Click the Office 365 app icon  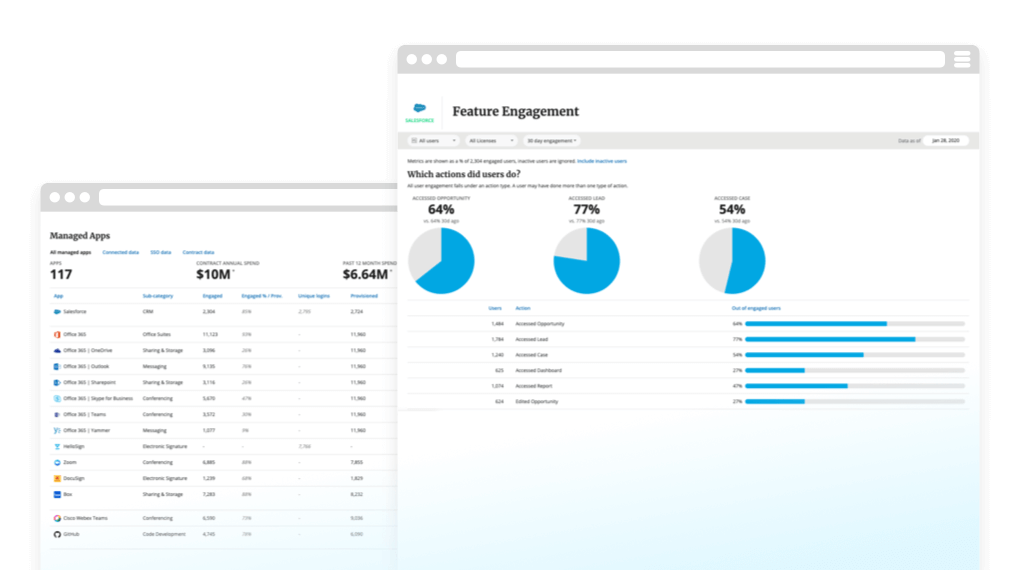coord(57,334)
